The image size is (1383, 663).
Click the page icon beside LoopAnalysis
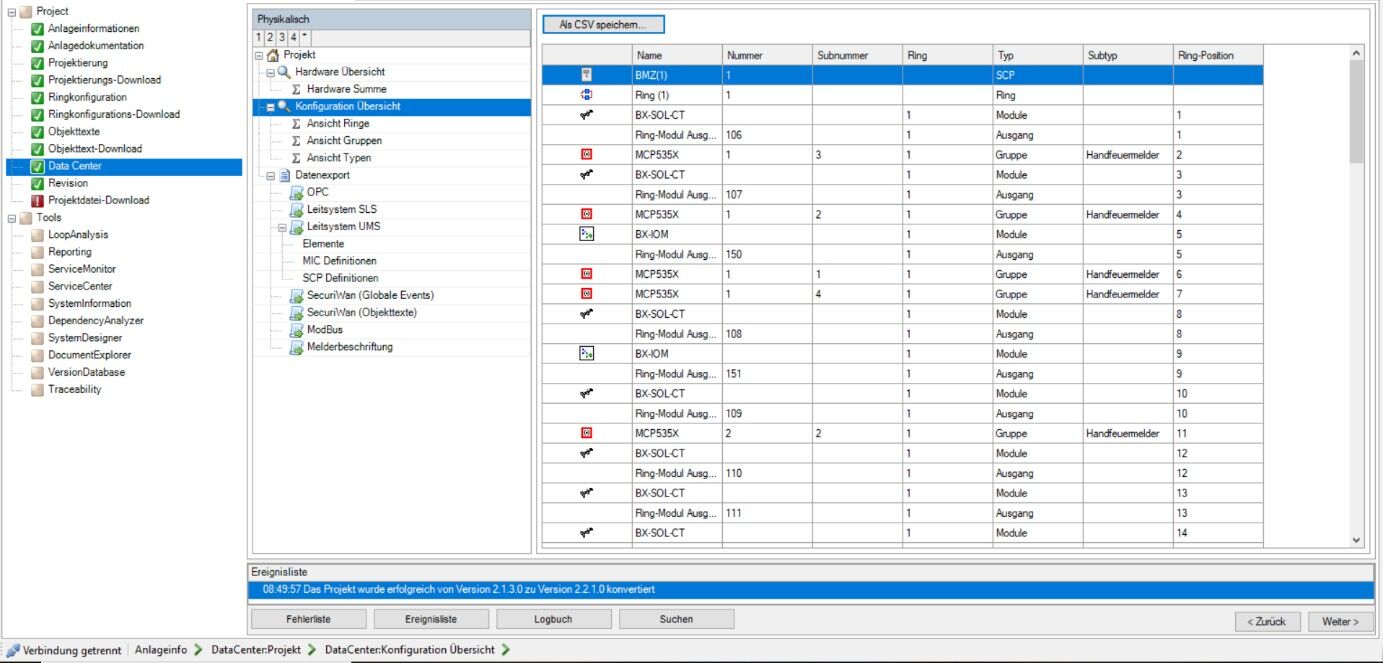pos(38,235)
